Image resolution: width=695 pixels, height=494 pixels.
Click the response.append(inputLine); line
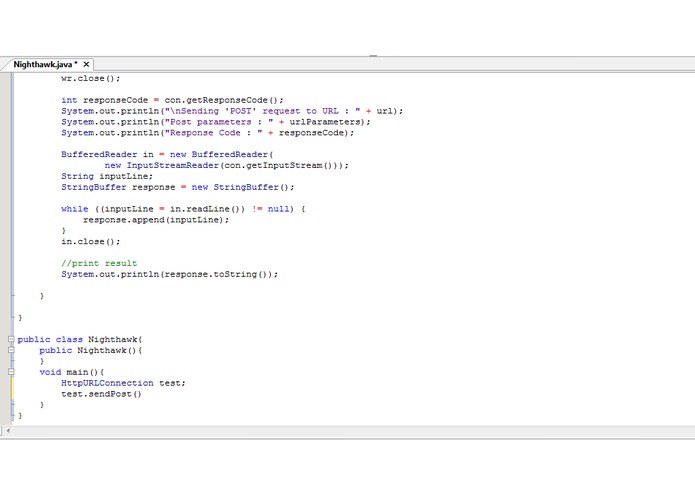point(156,220)
